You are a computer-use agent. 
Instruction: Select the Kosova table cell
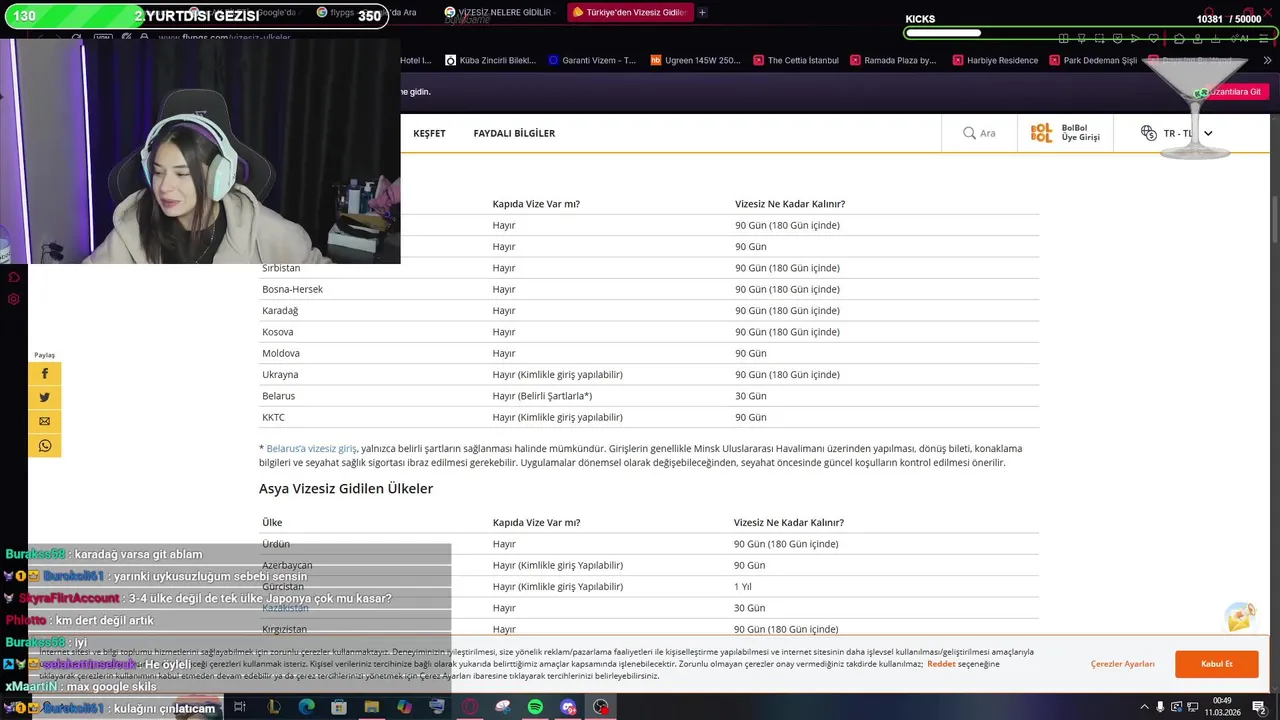coord(278,332)
